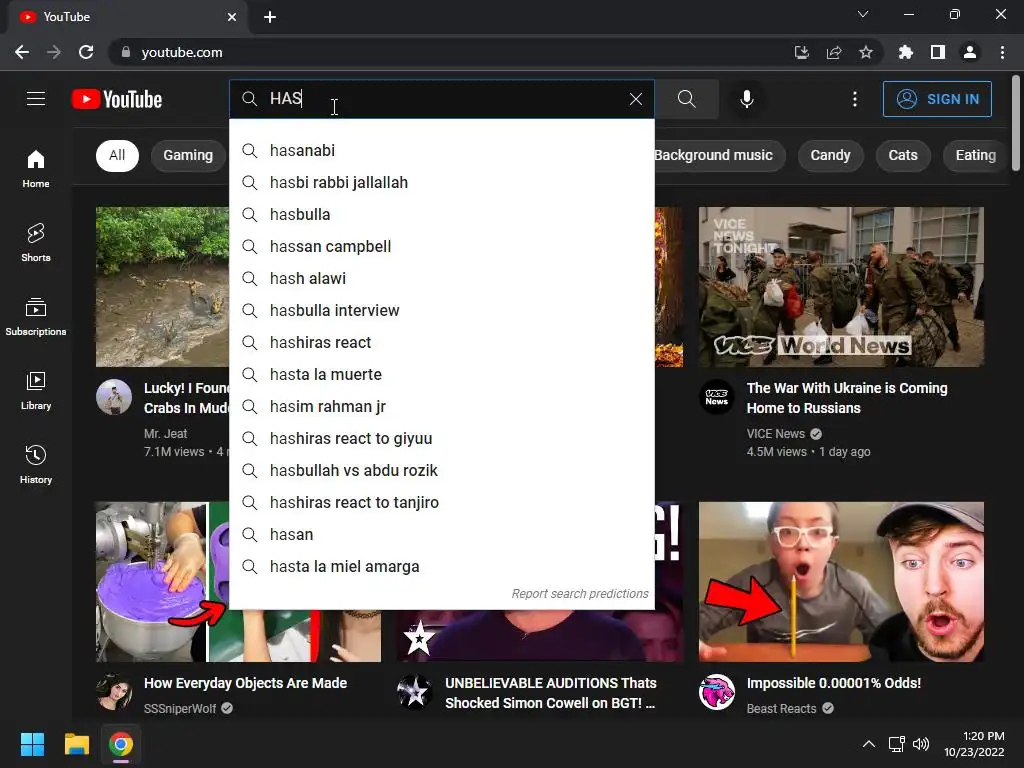
Task: Choose hasta la miel amarga suggestion
Action: click(x=441, y=566)
